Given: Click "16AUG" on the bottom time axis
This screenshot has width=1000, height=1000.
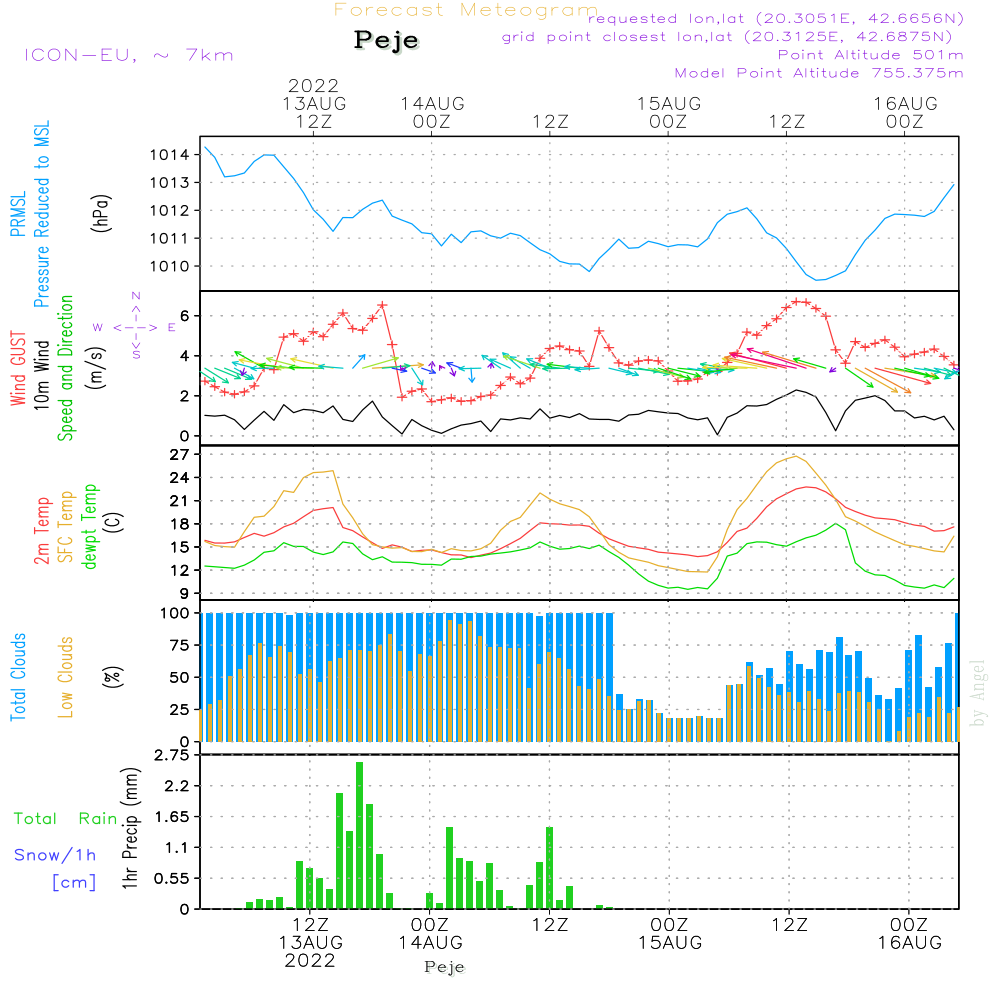Looking at the screenshot, I should [909, 943].
